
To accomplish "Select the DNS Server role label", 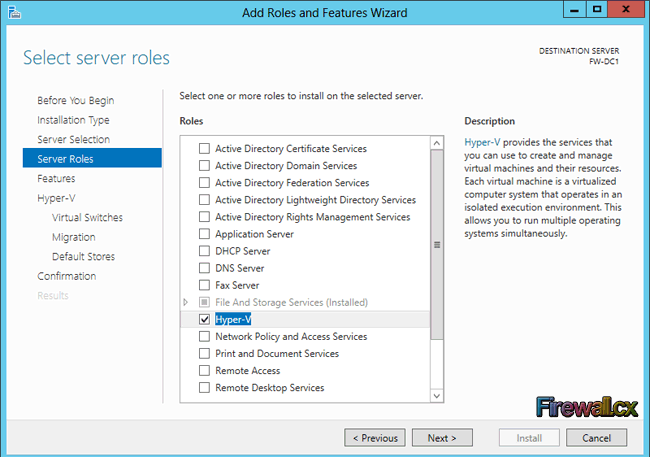I will 240,268.
